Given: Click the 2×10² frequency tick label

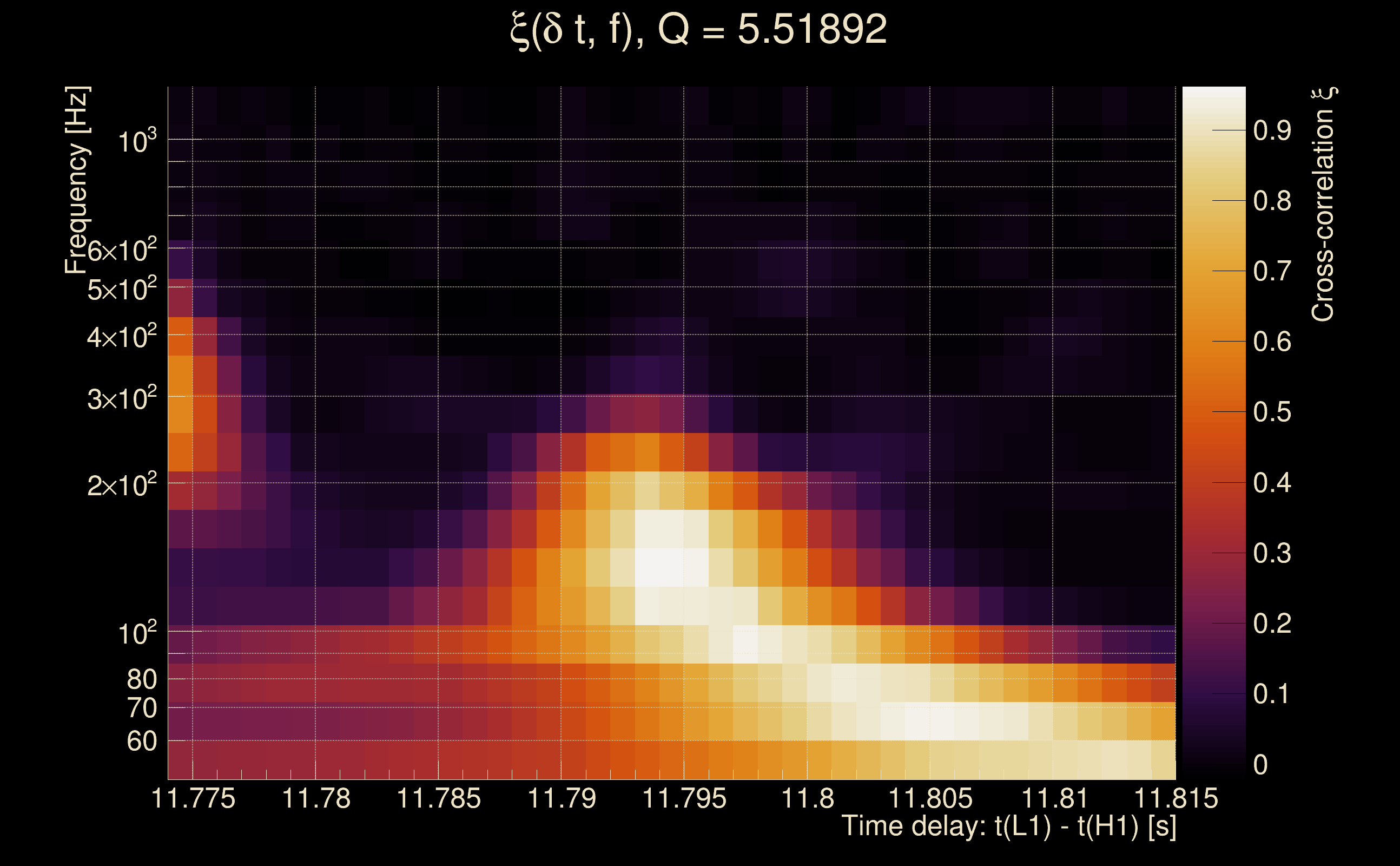Looking at the screenshot, I should pyautogui.click(x=121, y=485).
